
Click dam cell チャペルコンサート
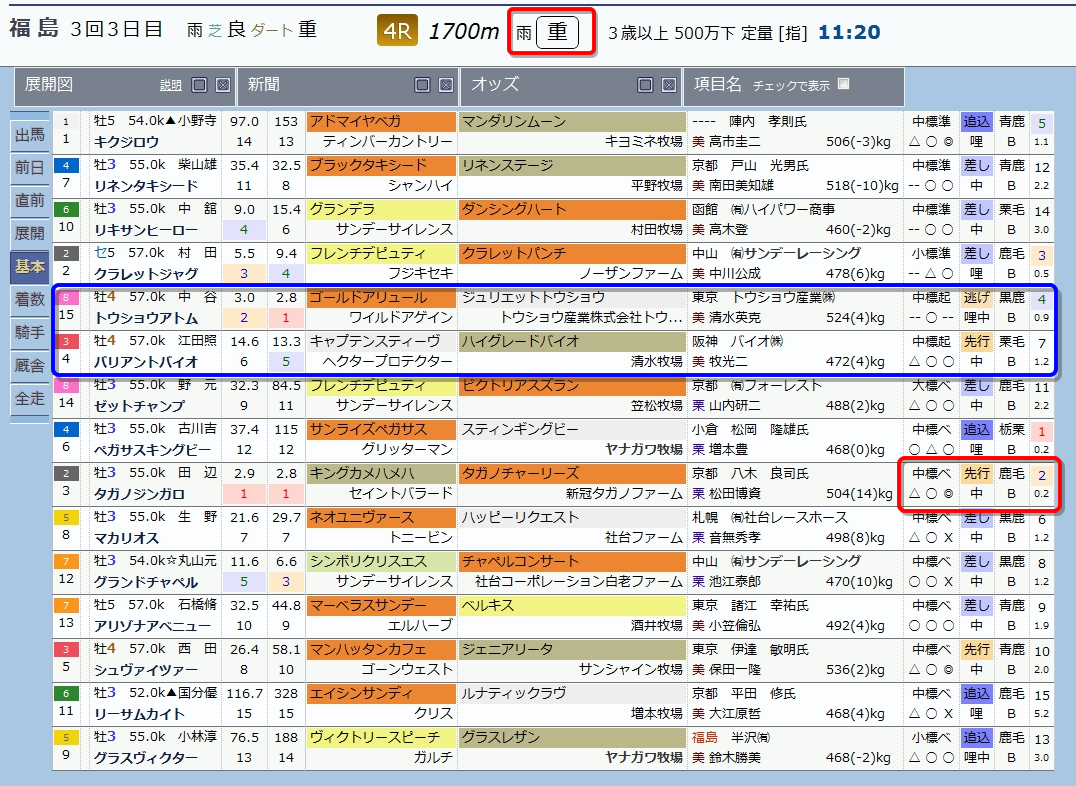click(572, 561)
